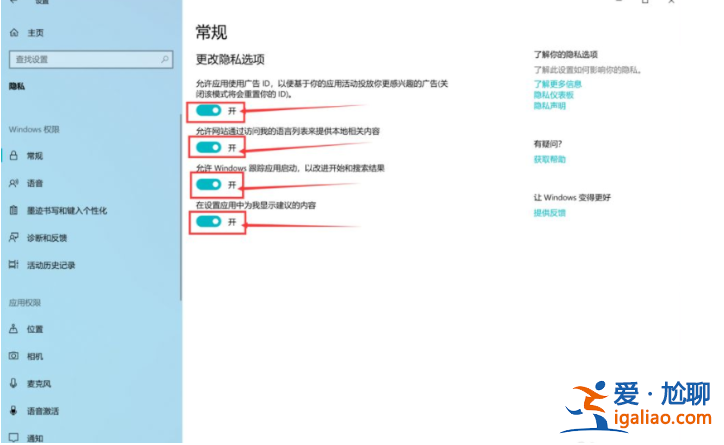The width and height of the screenshot is (724, 445).
Task: Click the timeline icon for 活动历史记录
Action: [14, 265]
